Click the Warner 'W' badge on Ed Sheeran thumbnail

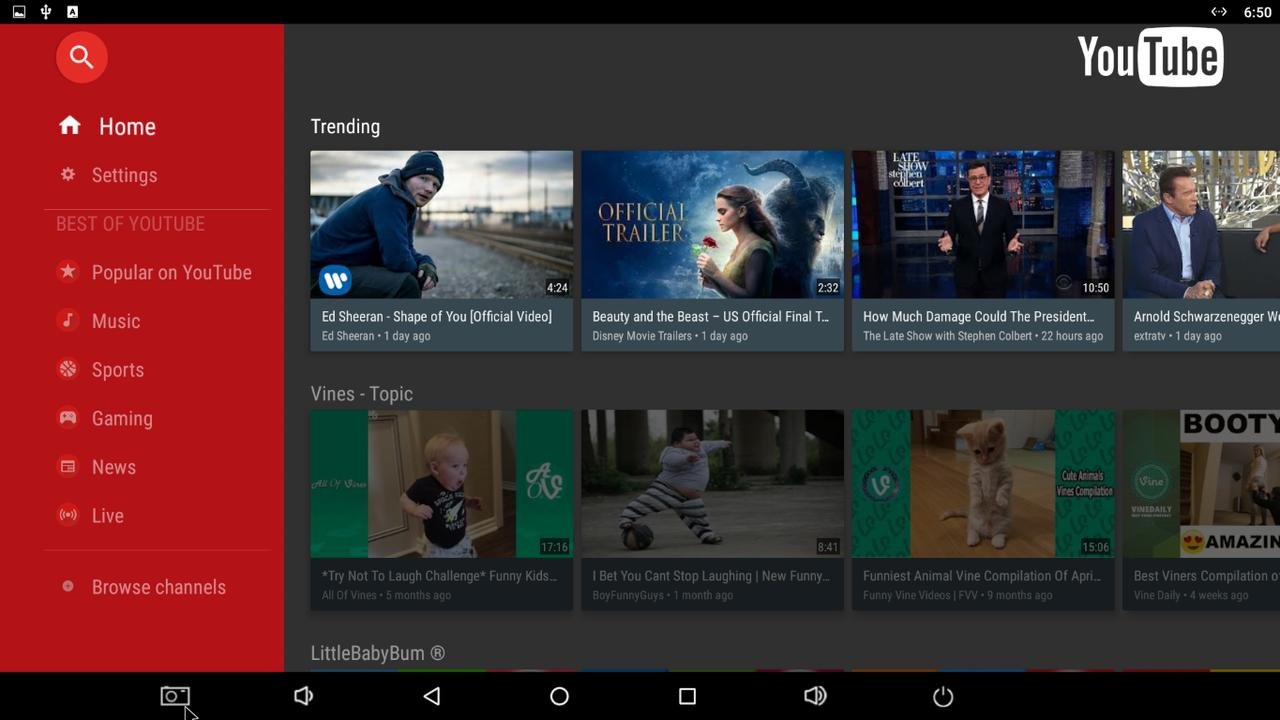point(335,280)
